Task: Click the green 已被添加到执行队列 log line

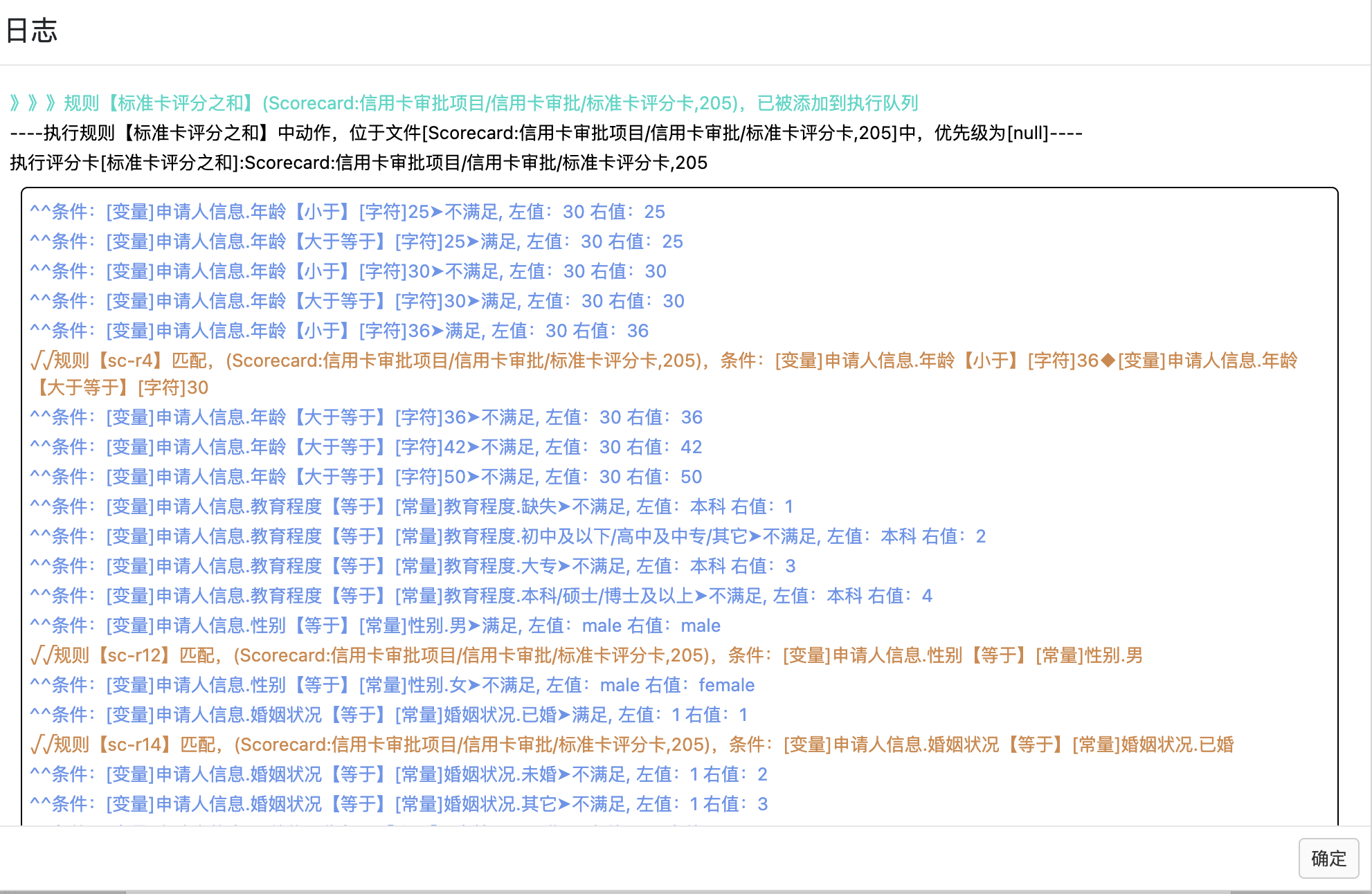Action: (464, 103)
